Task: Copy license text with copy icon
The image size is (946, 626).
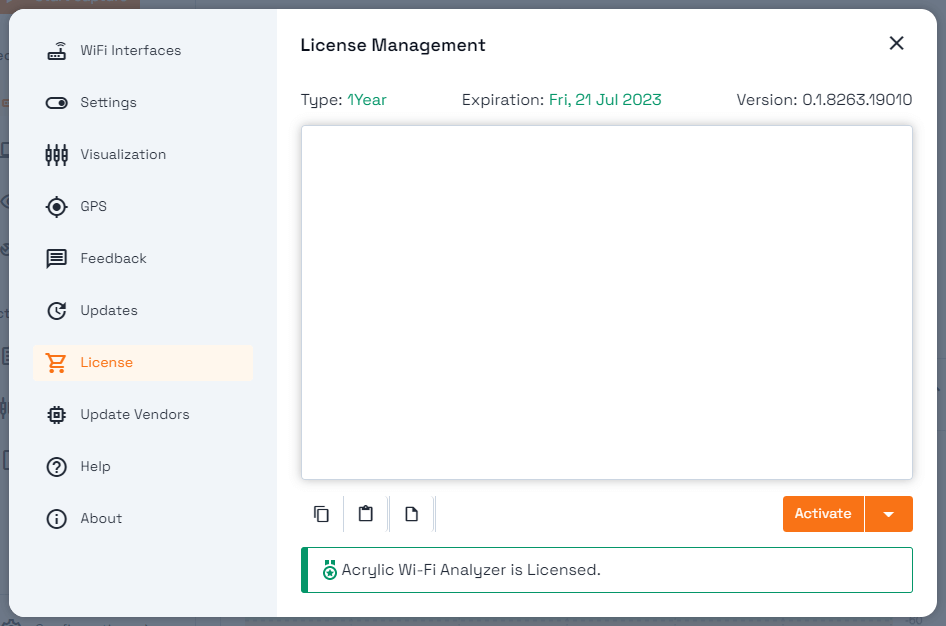Action: pyautogui.click(x=322, y=514)
